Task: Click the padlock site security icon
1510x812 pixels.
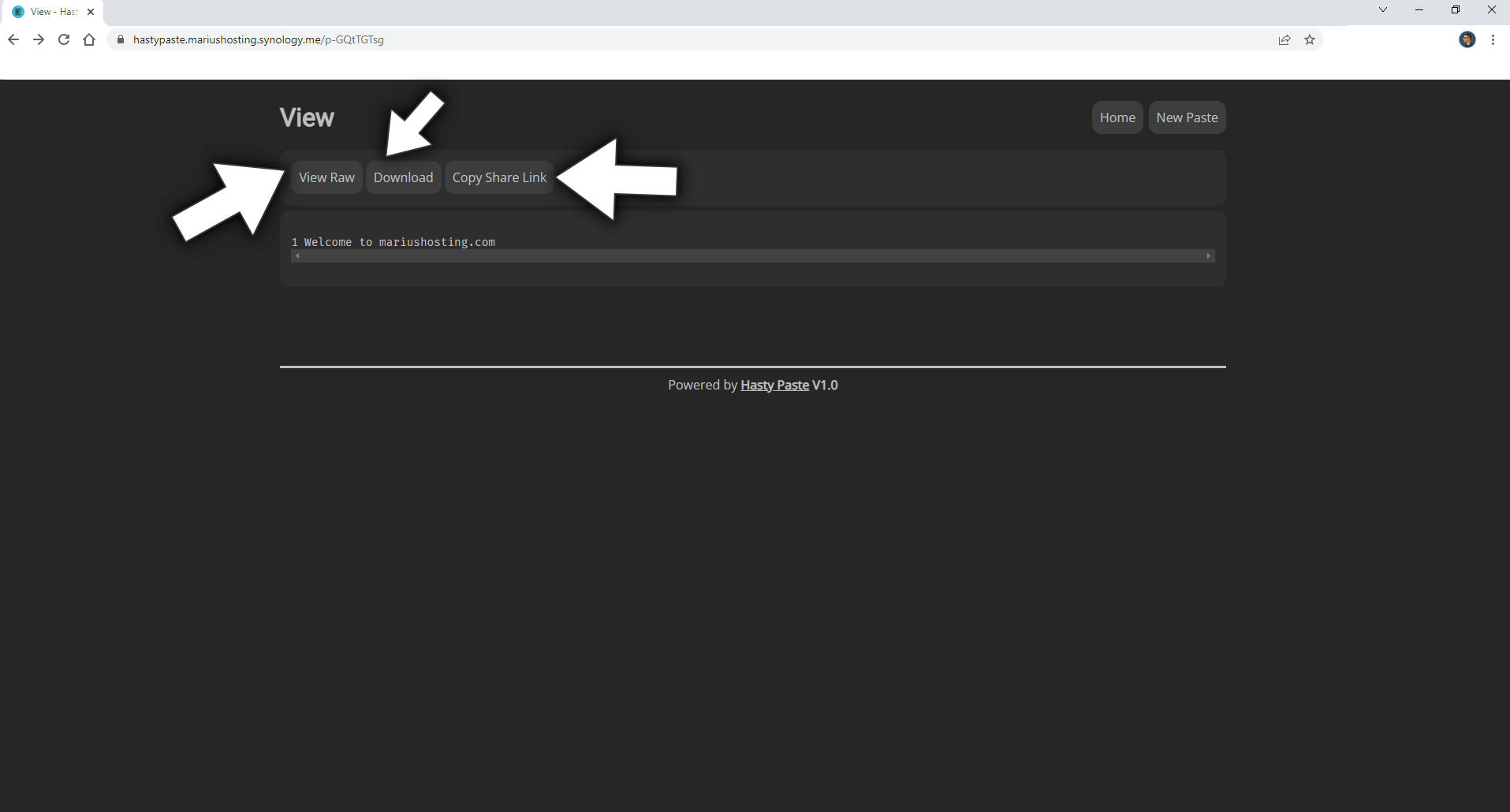Action: click(x=120, y=39)
